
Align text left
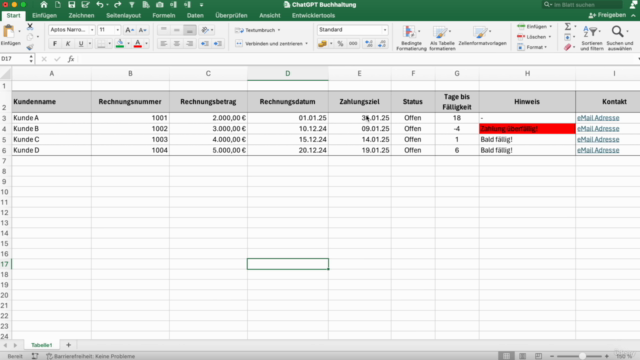point(164,44)
